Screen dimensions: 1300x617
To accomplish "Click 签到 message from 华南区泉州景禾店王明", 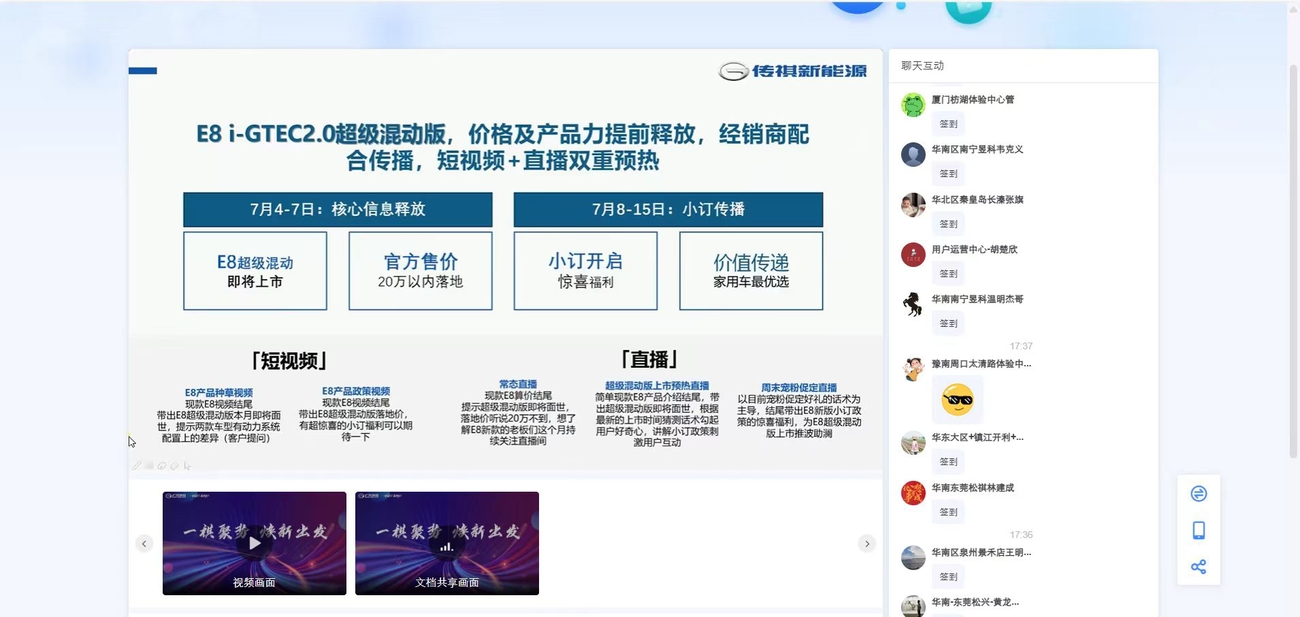I will (x=948, y=577).
